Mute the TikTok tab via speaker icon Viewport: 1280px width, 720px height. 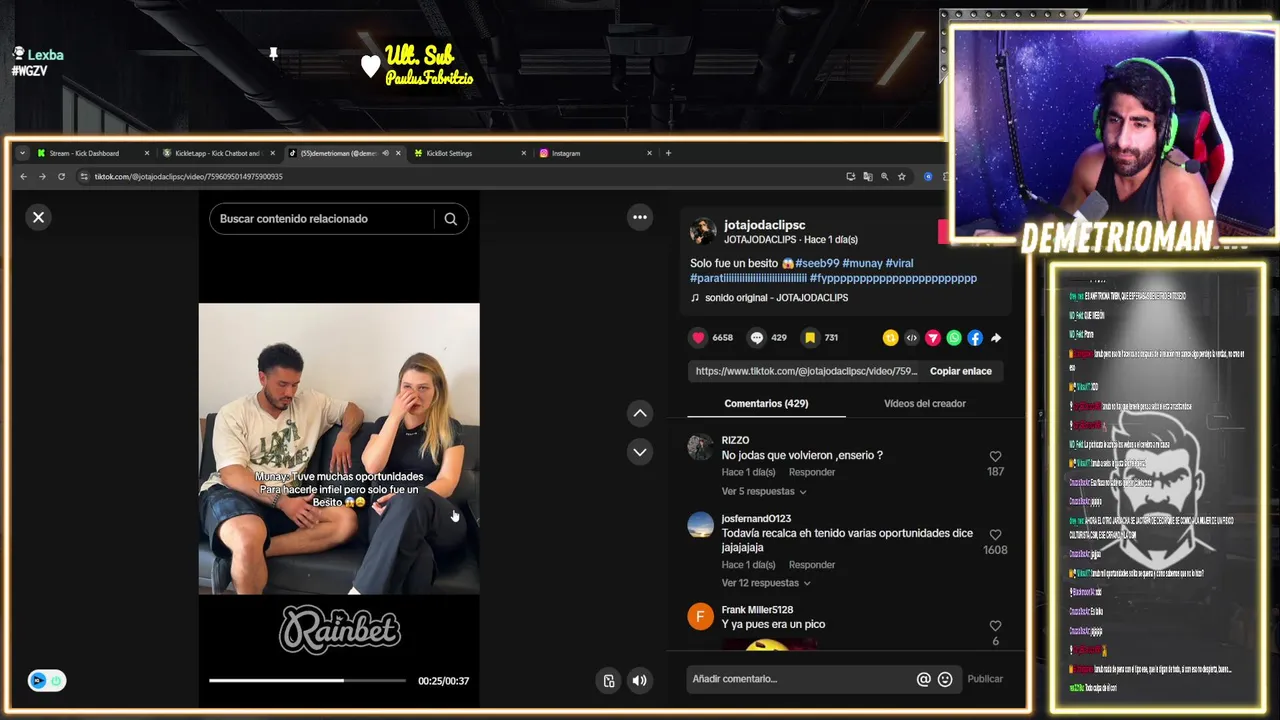(x=385, y=153)
